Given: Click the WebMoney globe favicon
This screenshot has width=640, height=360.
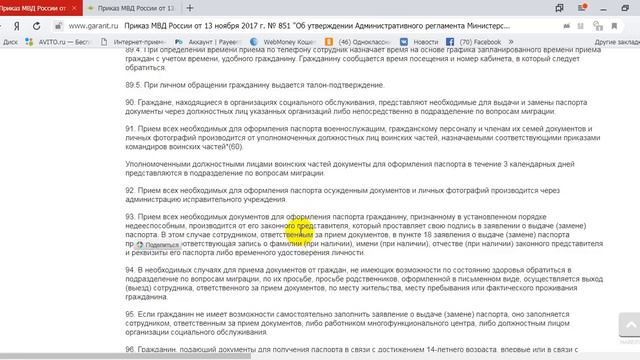Looking at the screenshot, I should [x=253, y=42].
